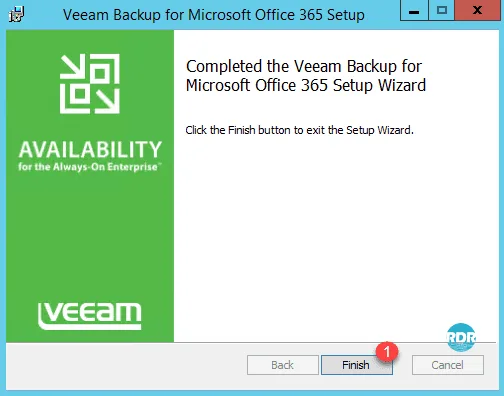Image resolution: width=504 pixels, height=396 pixels.
Task: Click the empty white content area
Action: click(x=333, y=227)
